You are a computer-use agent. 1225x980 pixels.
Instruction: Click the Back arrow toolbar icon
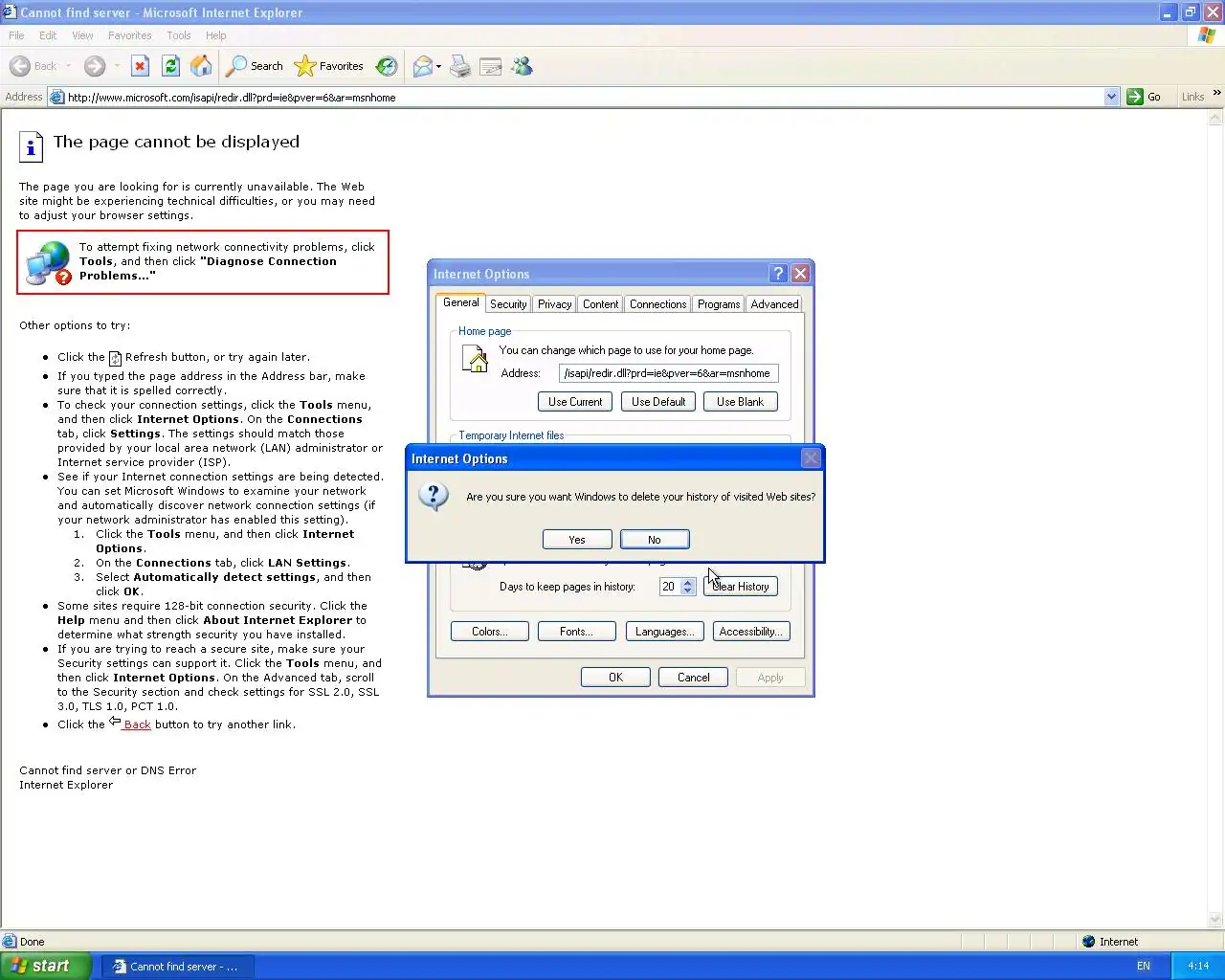[20, 66]
